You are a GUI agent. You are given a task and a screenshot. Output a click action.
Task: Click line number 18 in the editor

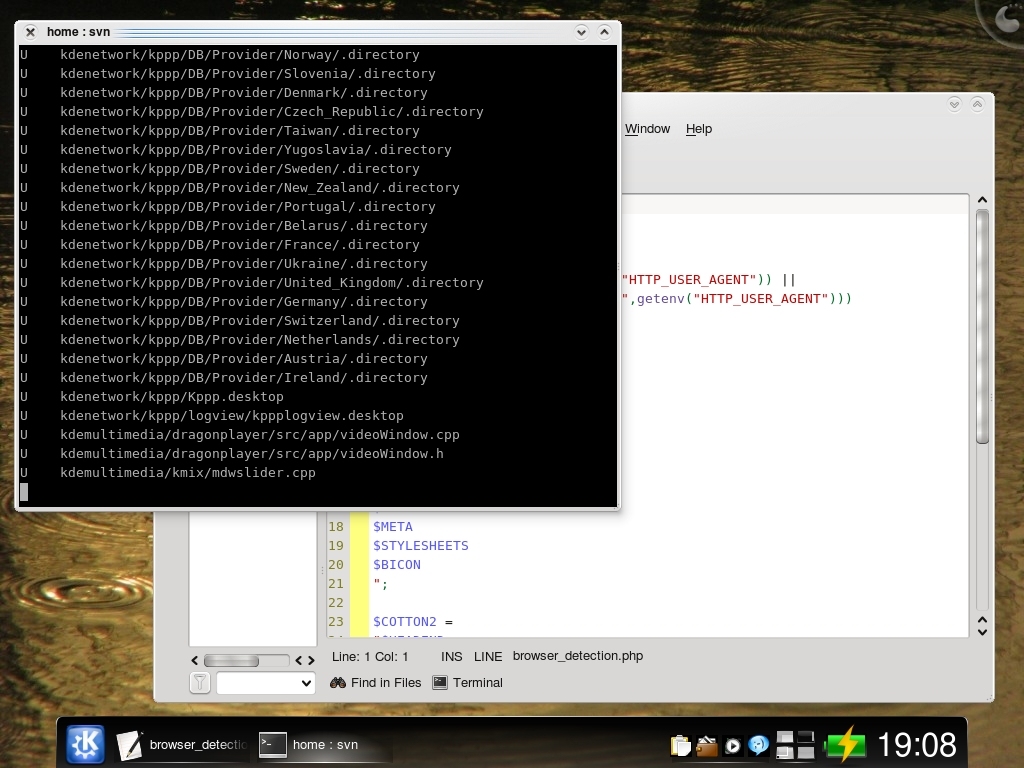click(336, 526)
